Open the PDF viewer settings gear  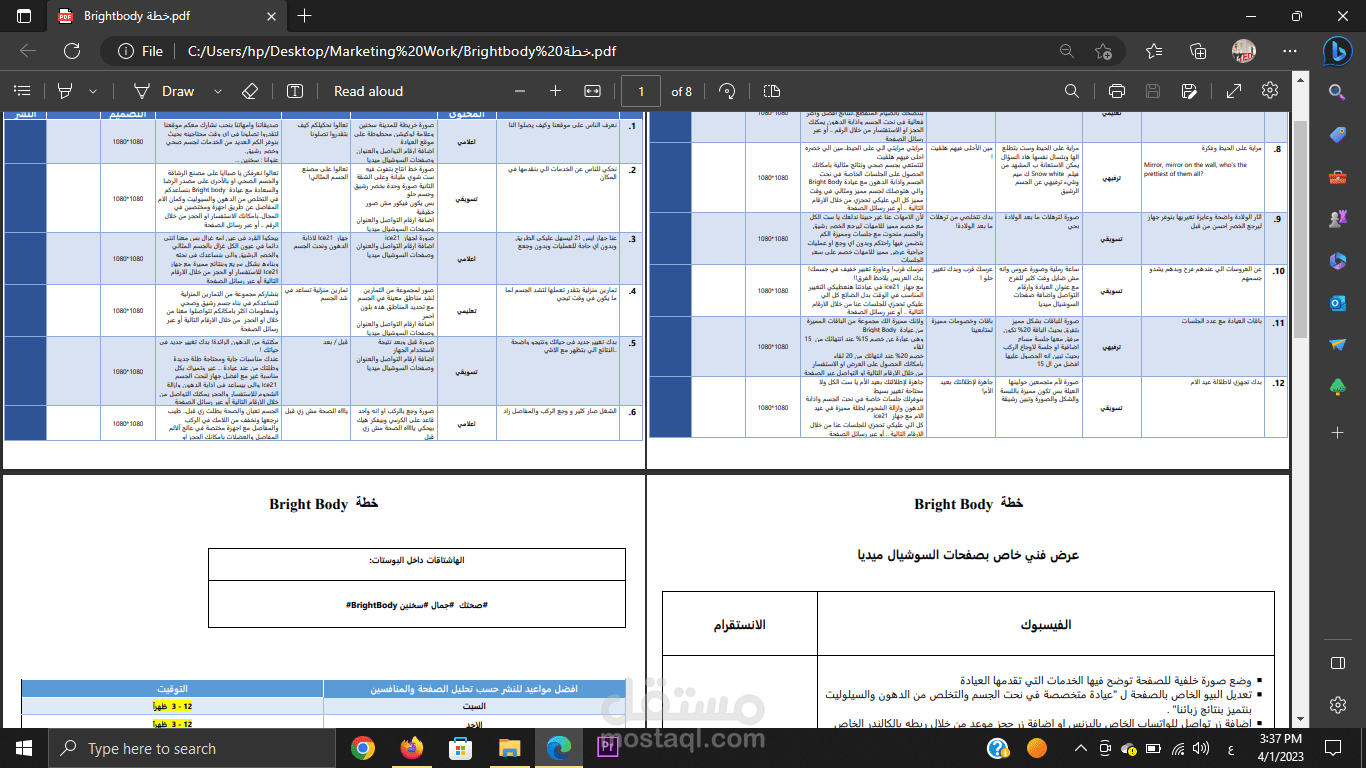(1270, 91)
